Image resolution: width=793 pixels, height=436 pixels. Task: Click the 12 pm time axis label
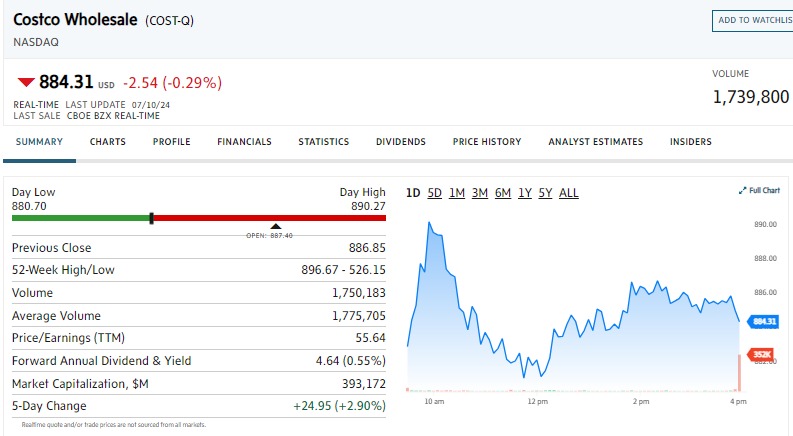[538, 402]
